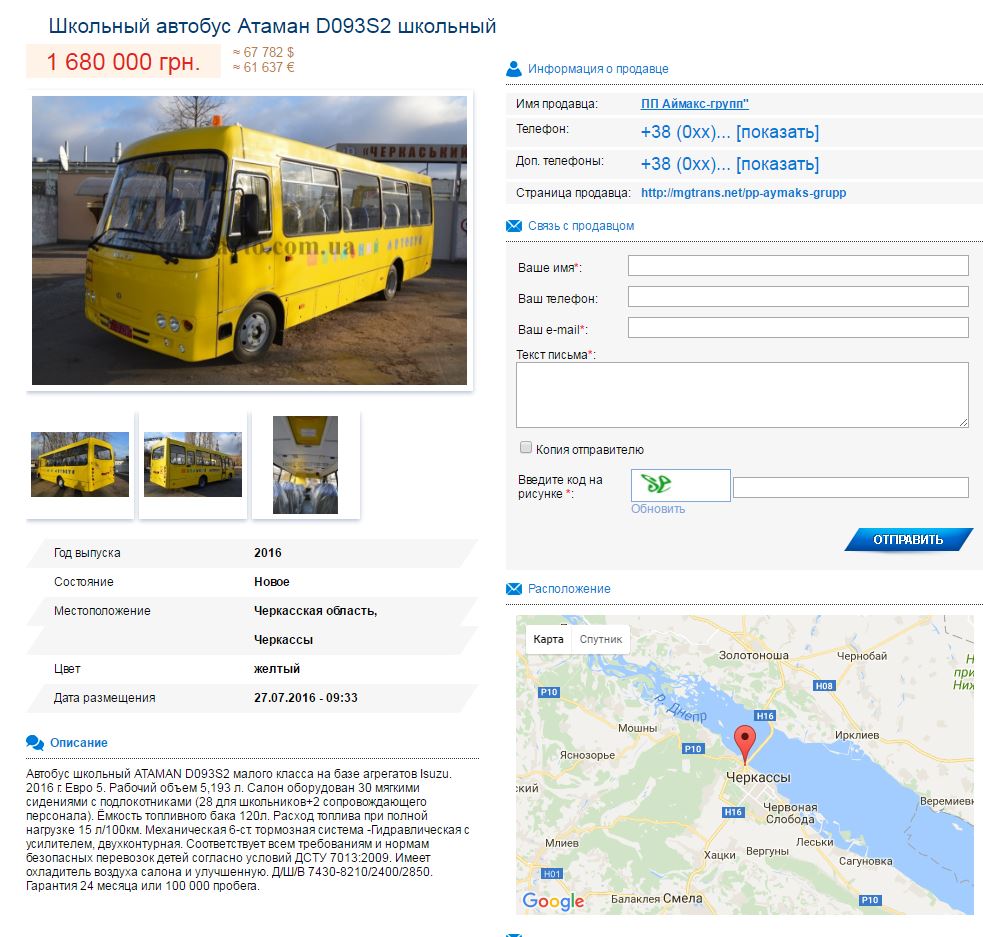The image size is (983, 937).
Task: Reveal the main phone number via показать
Action: click(778, 132)
